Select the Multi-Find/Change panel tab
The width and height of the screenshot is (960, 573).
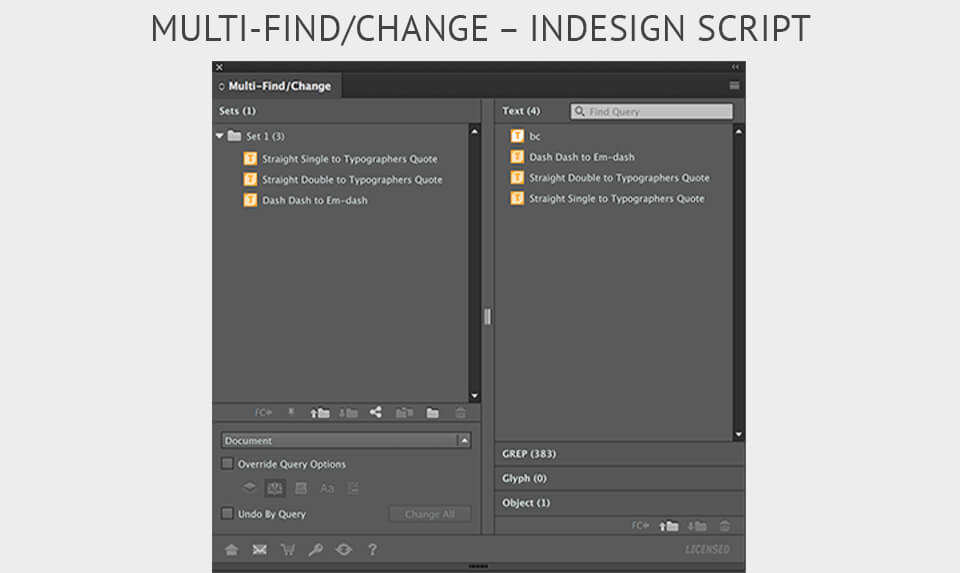[x=277, y=86]
